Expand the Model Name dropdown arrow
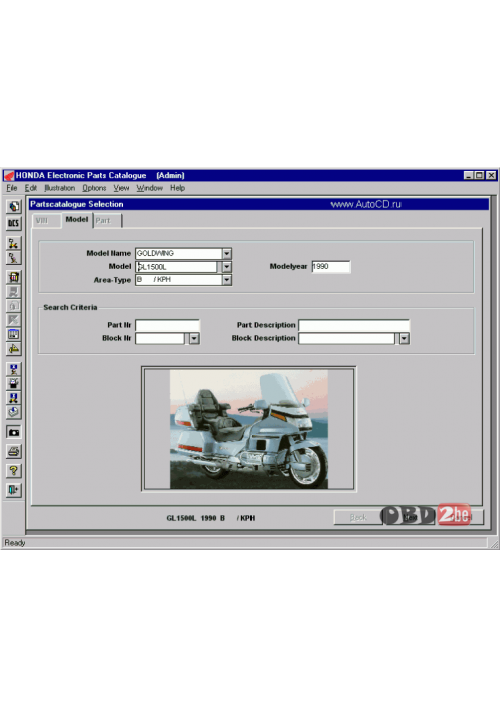500x717 pixels. 227,253
